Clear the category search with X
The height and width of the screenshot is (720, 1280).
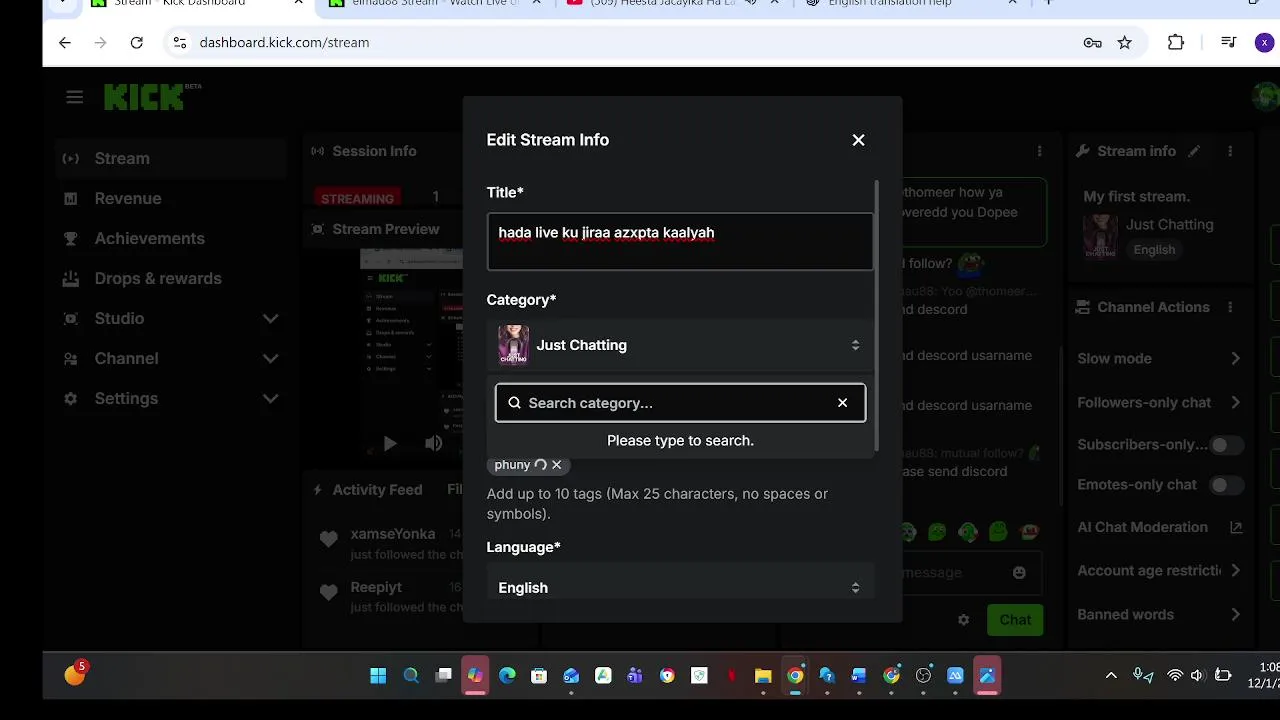pos(842,403)
